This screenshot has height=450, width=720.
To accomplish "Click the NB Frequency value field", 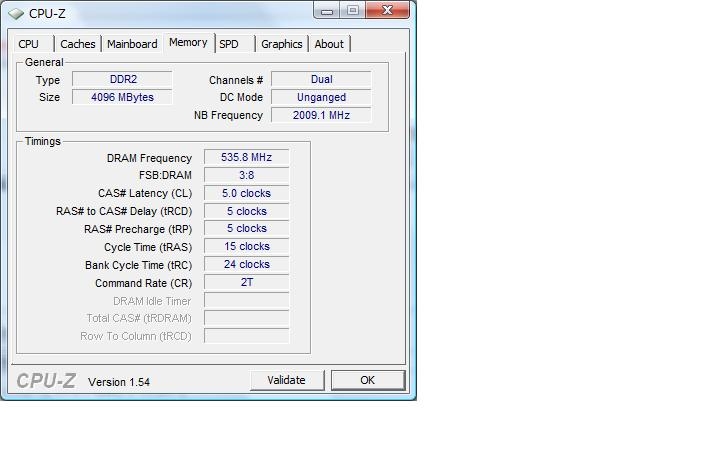I will tap(321, 115).
